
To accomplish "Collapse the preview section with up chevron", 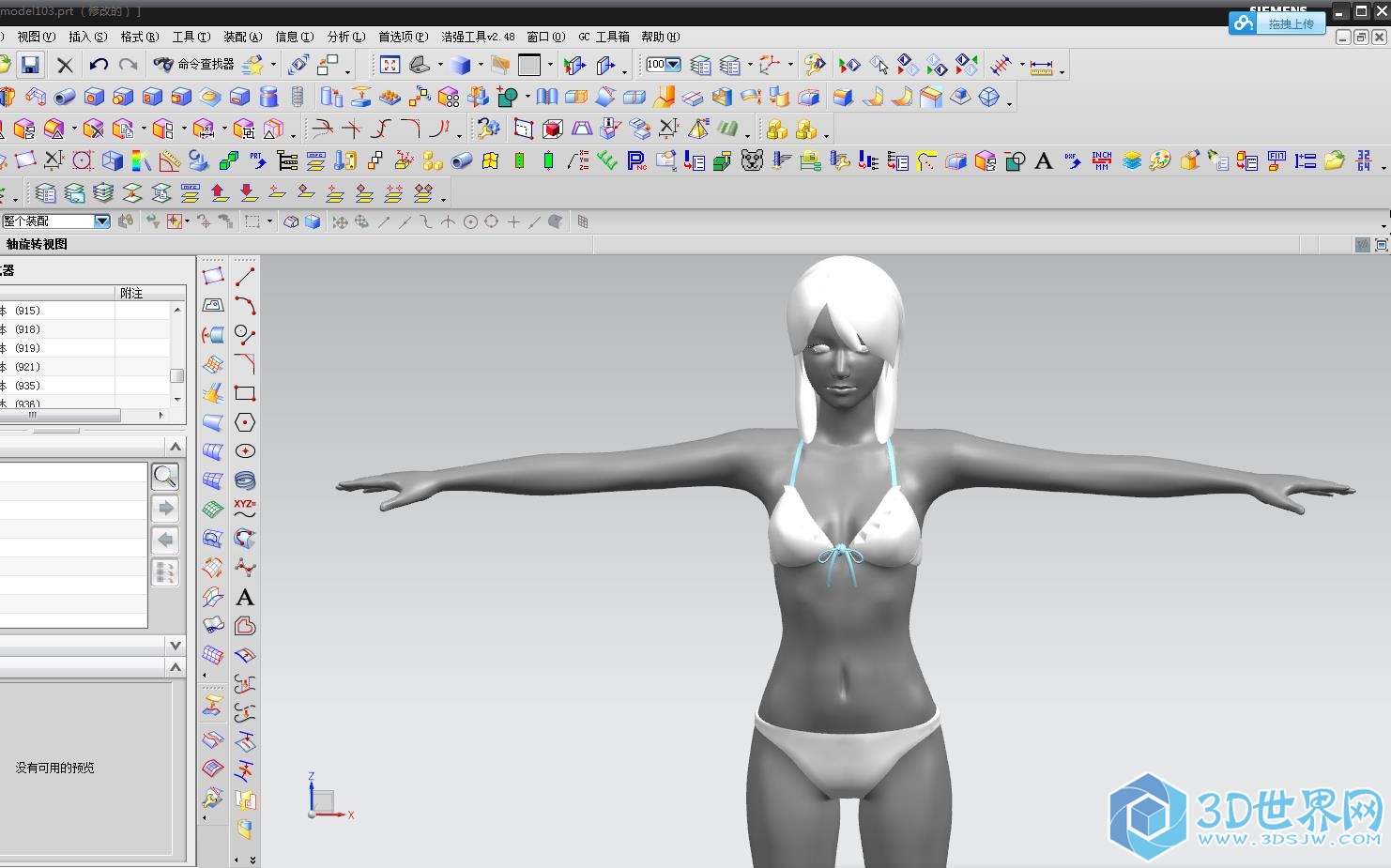I will click(175, 667).
